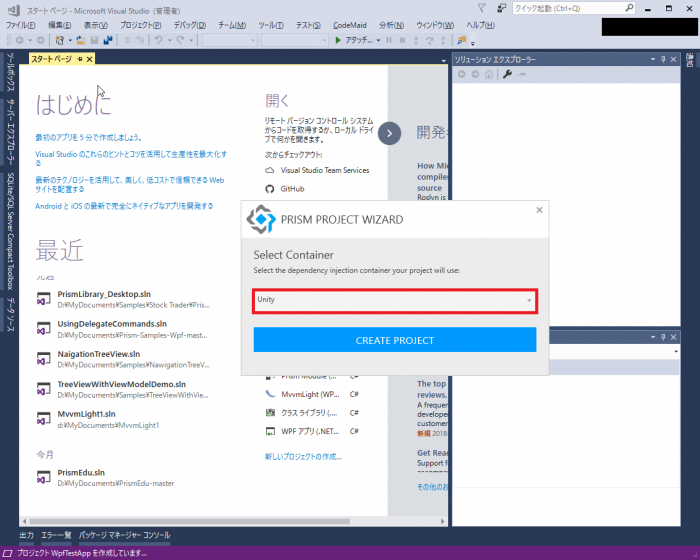Image resolution: width=700 pixels, height=560 pixels.
Task: Click the notifications flag icon in title bar
Action: [480, 8]
